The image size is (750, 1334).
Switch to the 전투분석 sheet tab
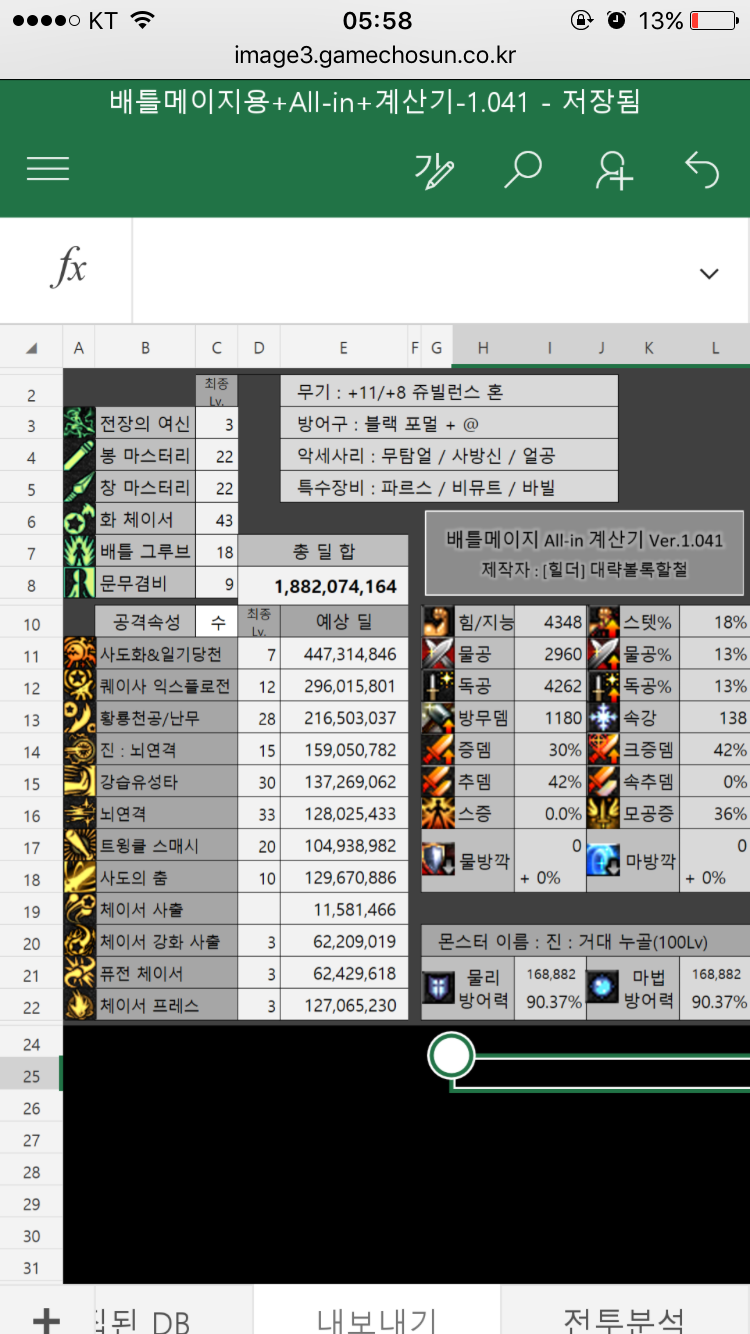click(624, 1319)
